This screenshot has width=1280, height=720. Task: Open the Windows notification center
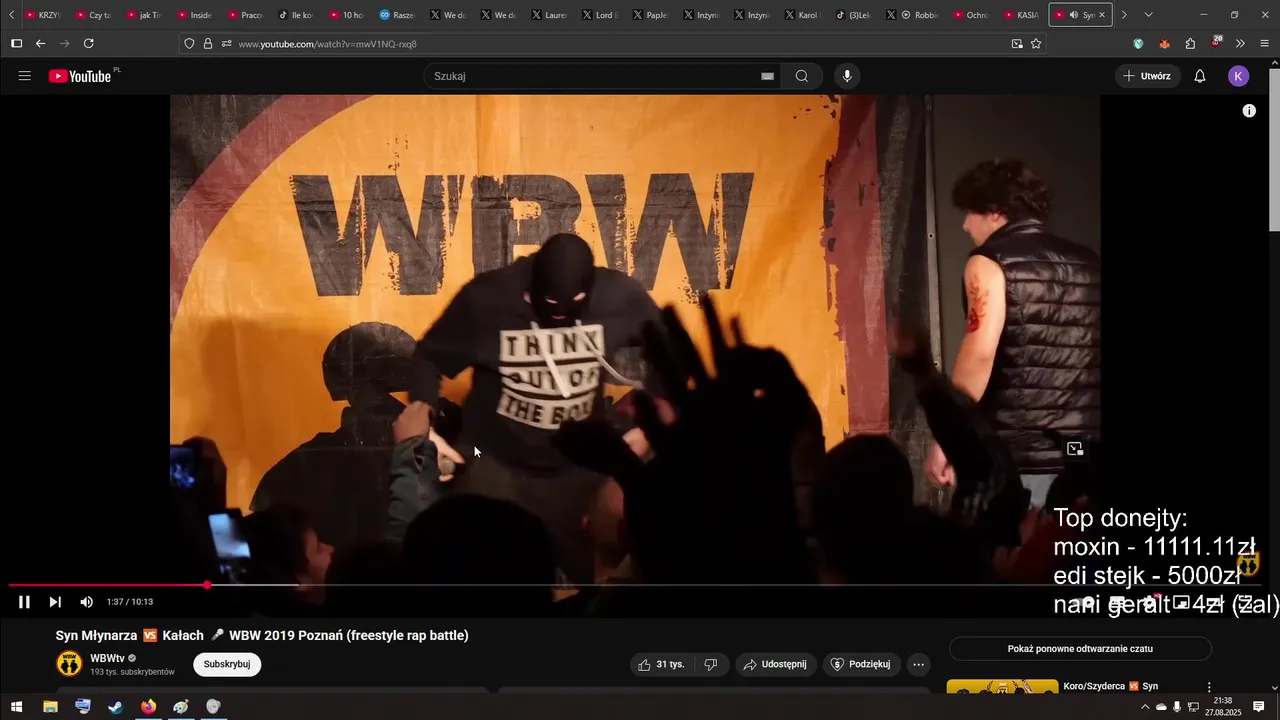(1259, 707)
